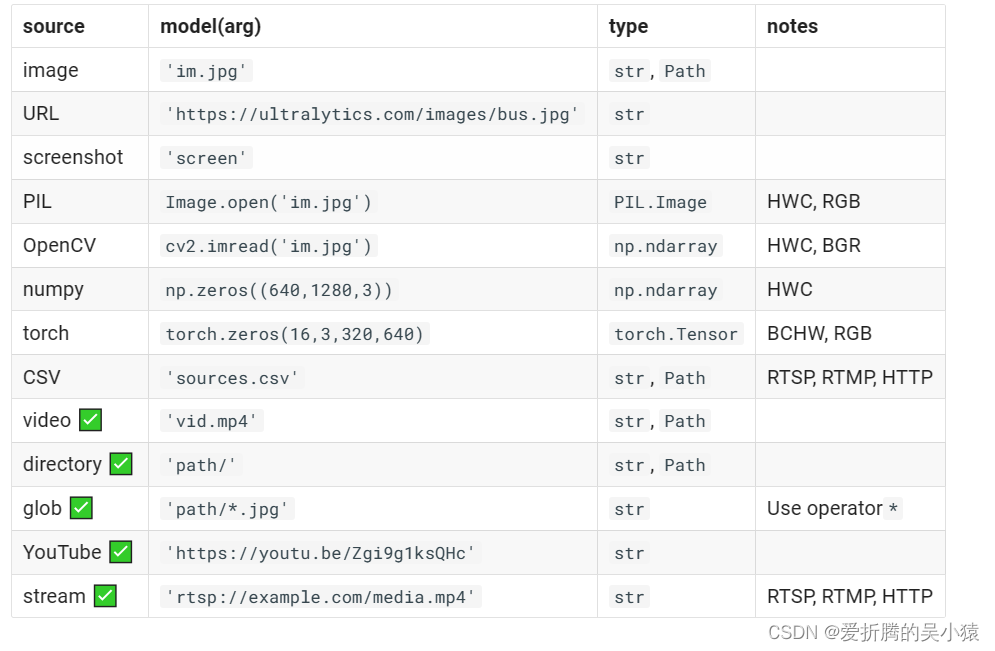Click the torch.Tensor type label
Image resolution: width=995 pixels, height=651 pixels.
tap(676, 334)
